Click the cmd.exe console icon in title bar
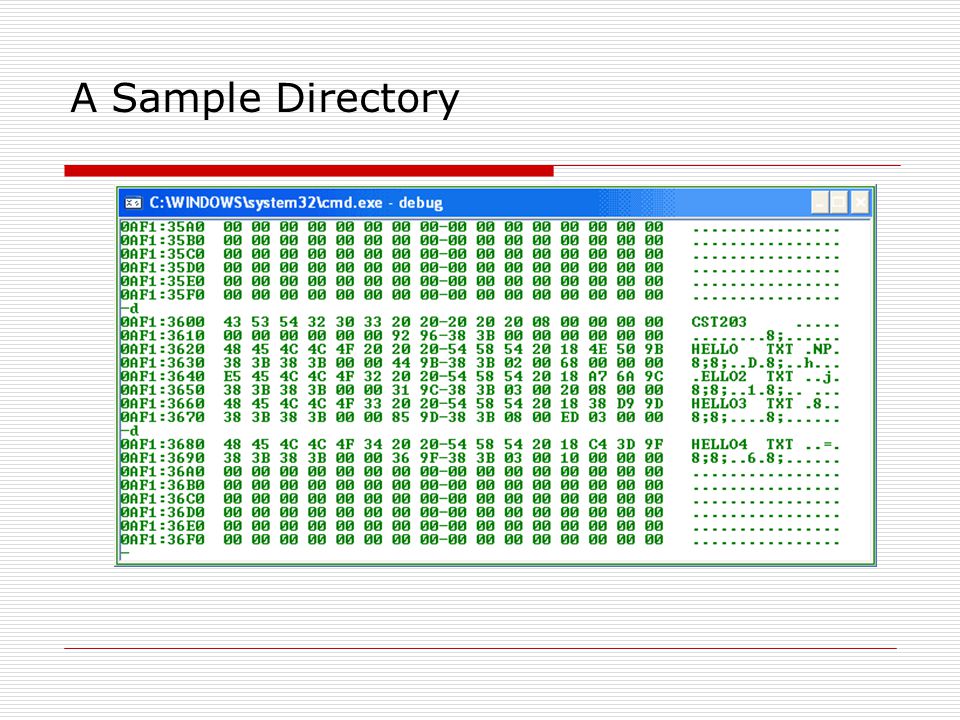The height and width of the screenshot is (720, 960). (133, 203)
